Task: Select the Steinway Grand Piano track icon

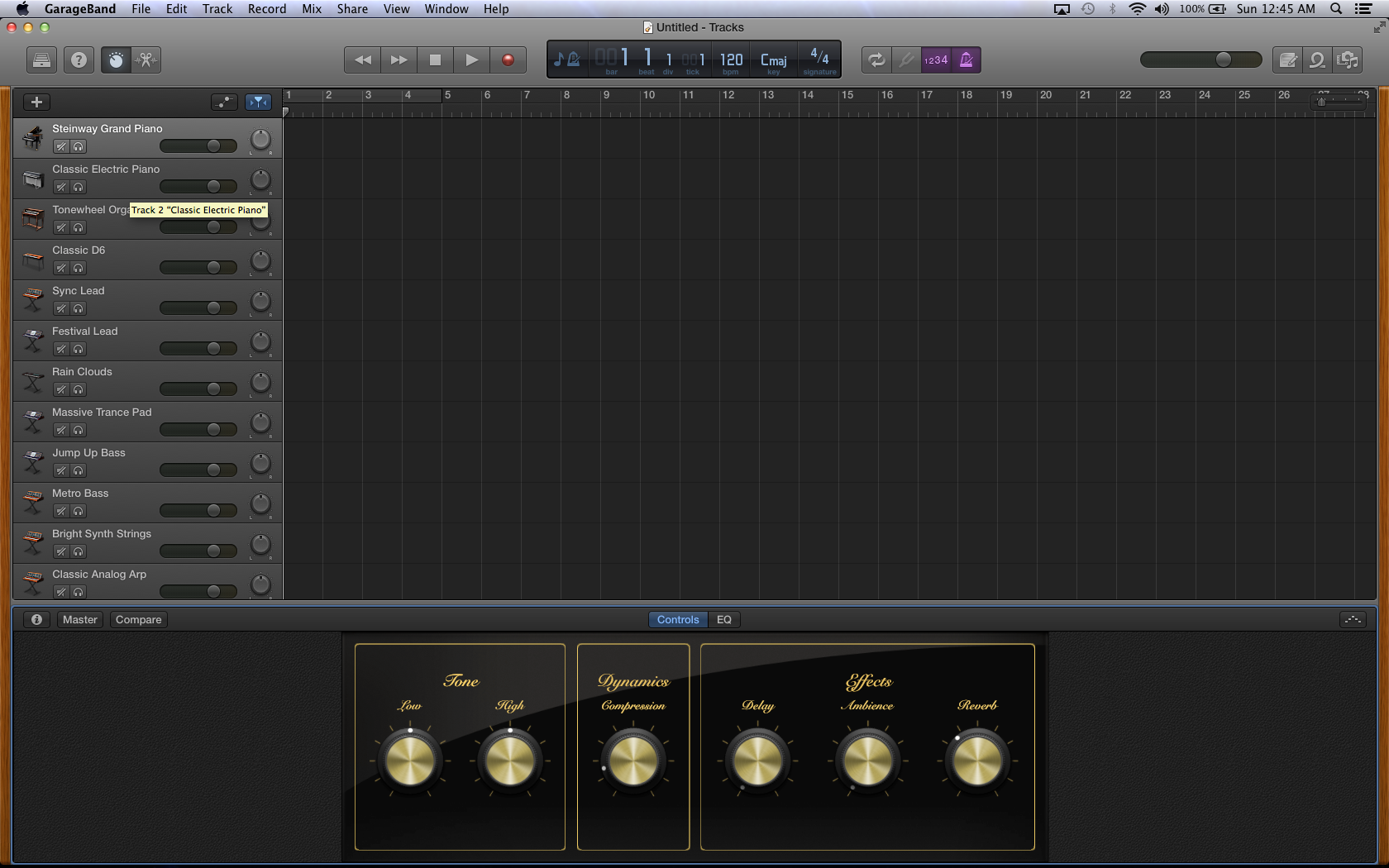Action: (x=32, y=138)
